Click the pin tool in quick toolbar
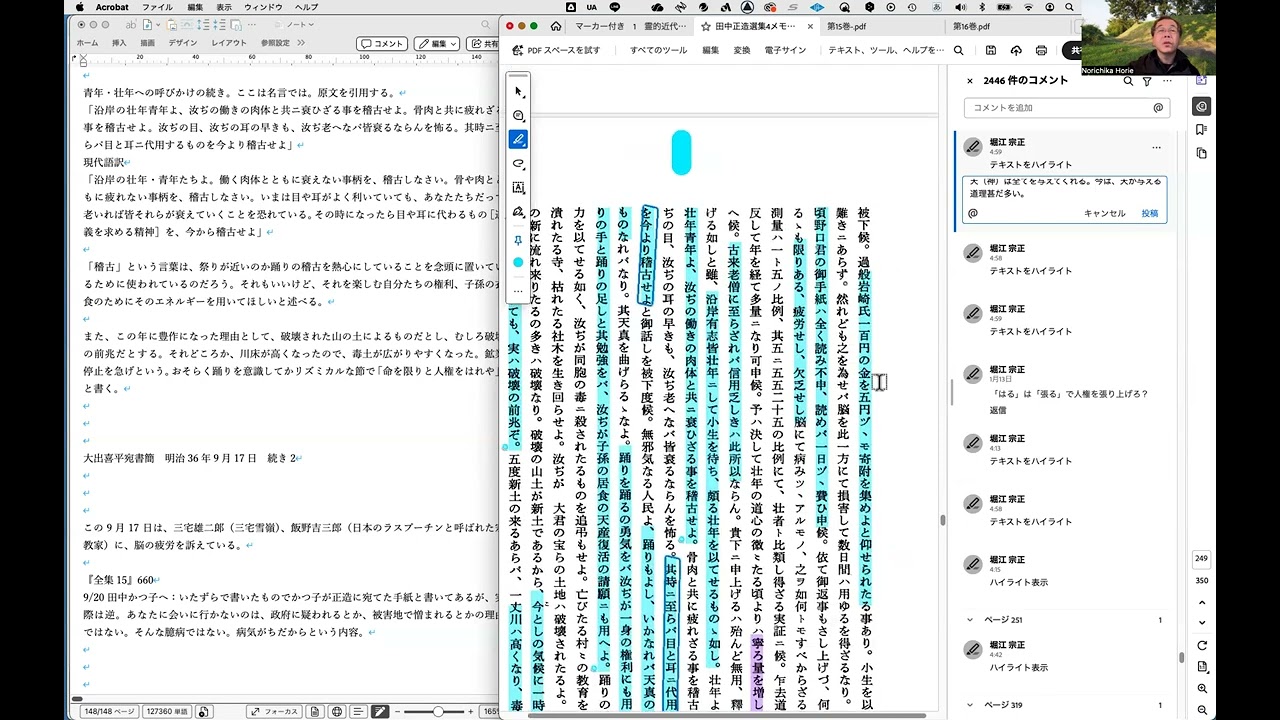This screenshot has width=1280, height=720. coord(518,240)
